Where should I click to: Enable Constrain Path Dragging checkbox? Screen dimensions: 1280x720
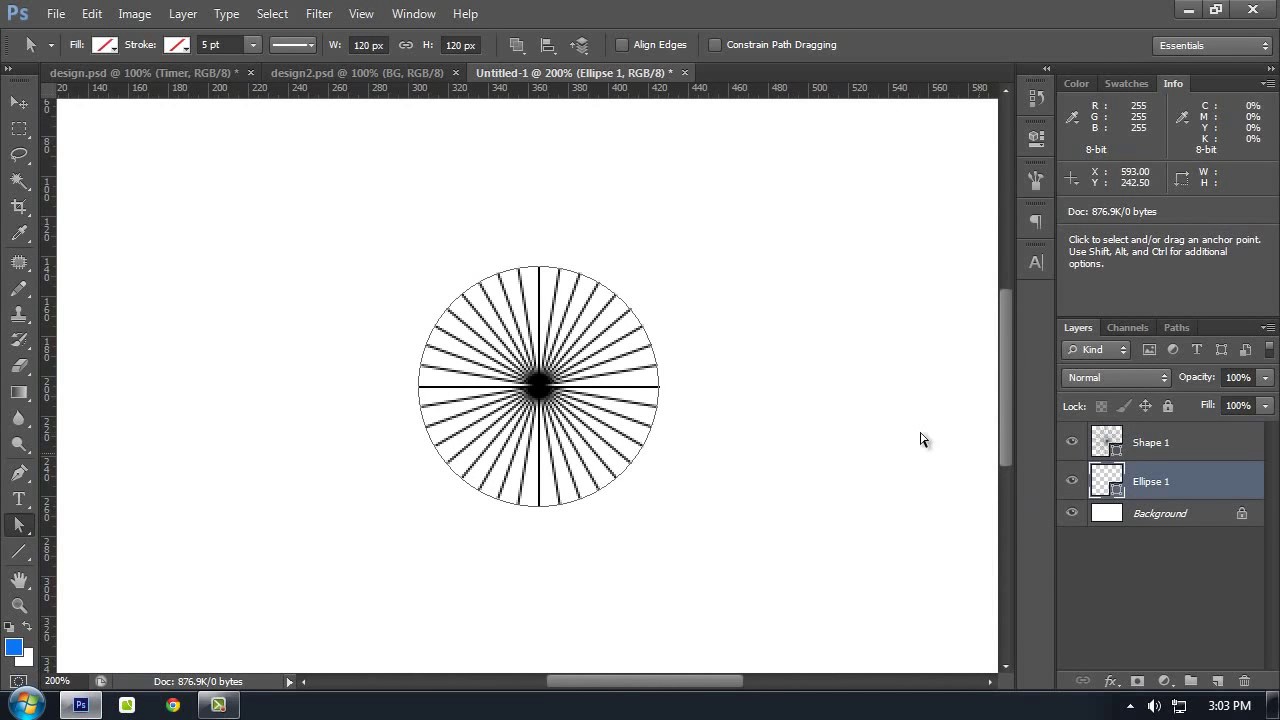click(x=715, y=45)
